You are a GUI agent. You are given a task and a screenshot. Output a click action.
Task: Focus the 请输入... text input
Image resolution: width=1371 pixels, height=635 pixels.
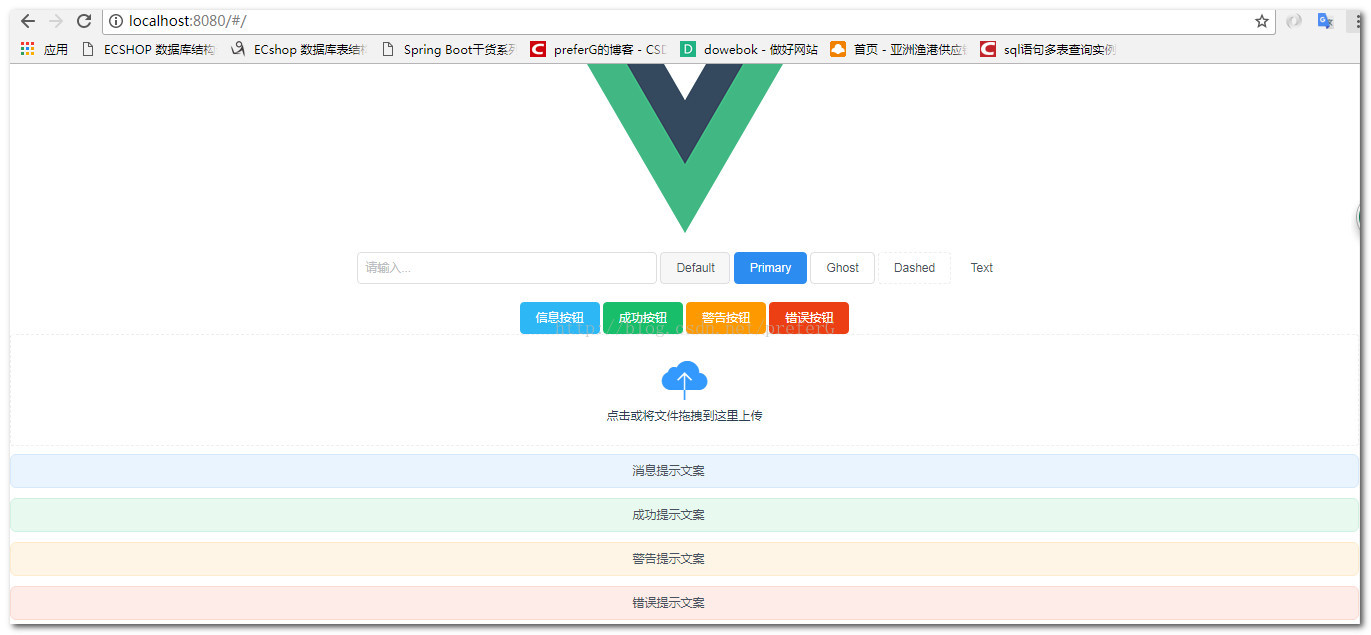(507, 268)
